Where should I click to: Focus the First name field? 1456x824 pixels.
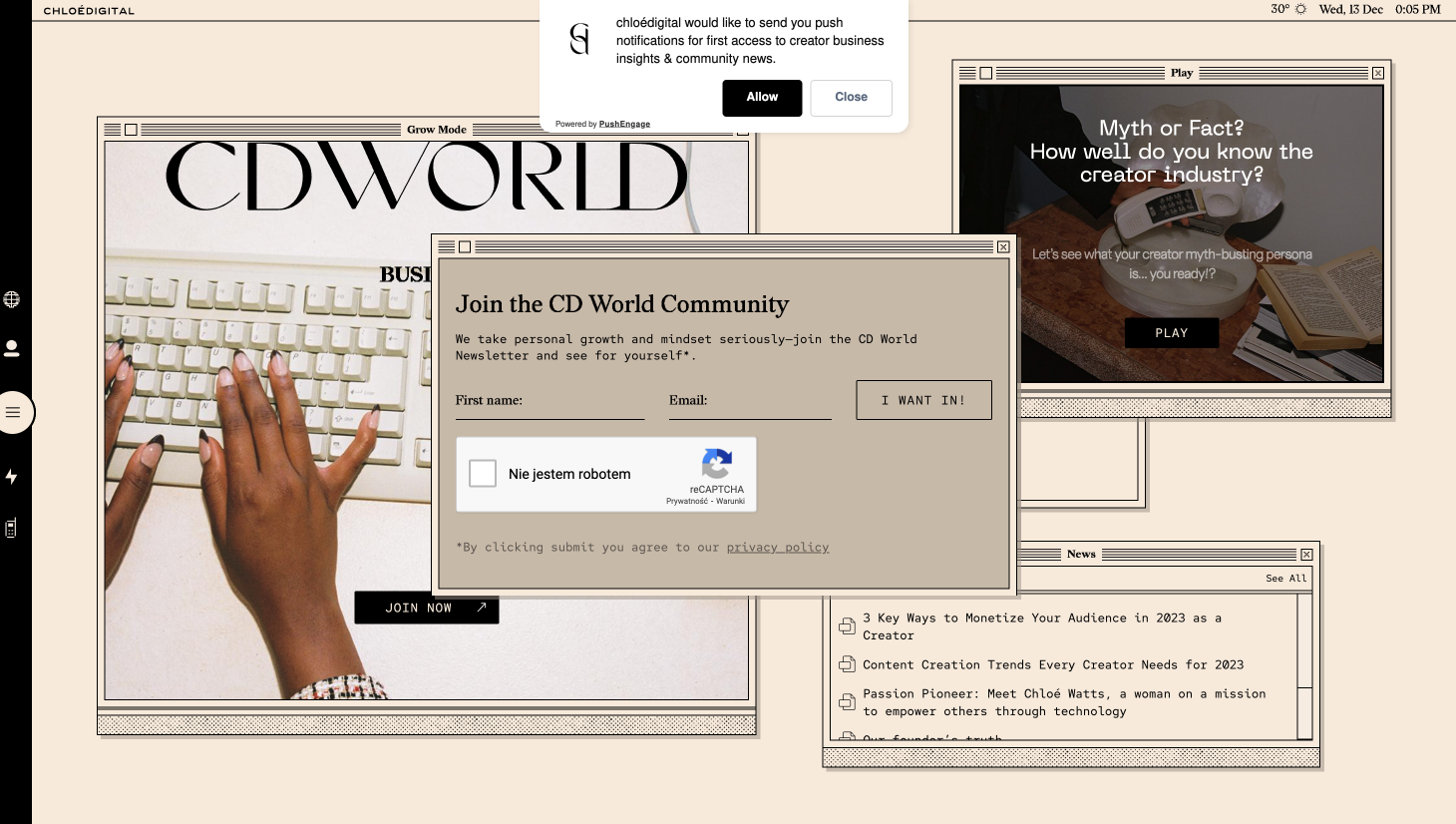pyautogui.click(x=549, y=401)
